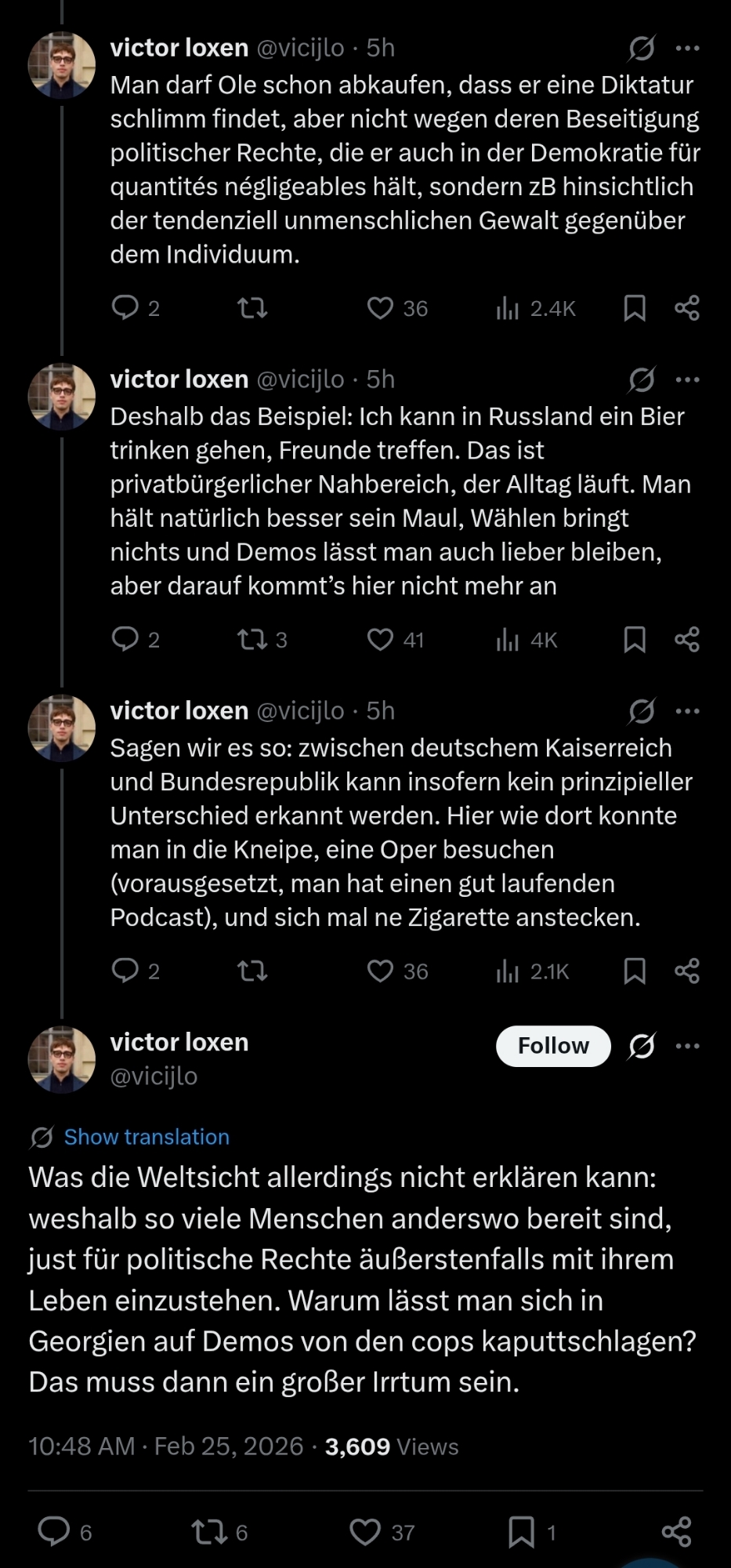The height and width of the screenshot is (1568, 731).
Task: Bookmark the first tweet about Diktatur
Action: pyautogui.click(x=634, y=308)
